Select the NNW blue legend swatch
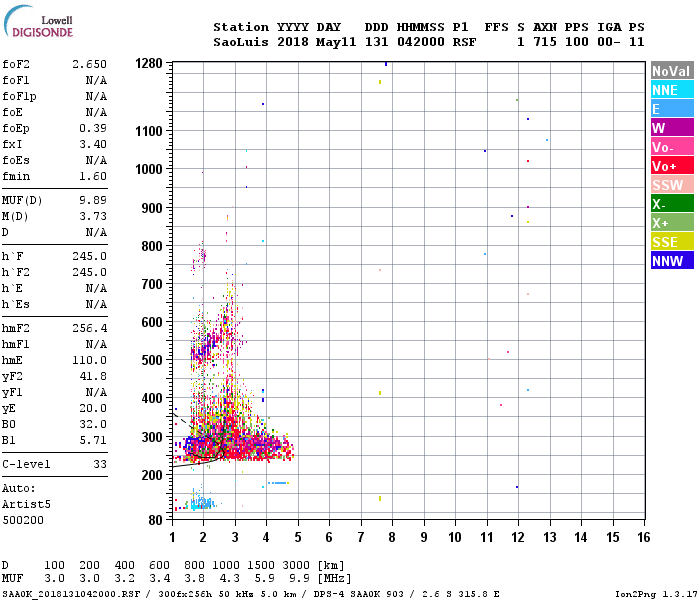The image size is (700, 600). 672,261
